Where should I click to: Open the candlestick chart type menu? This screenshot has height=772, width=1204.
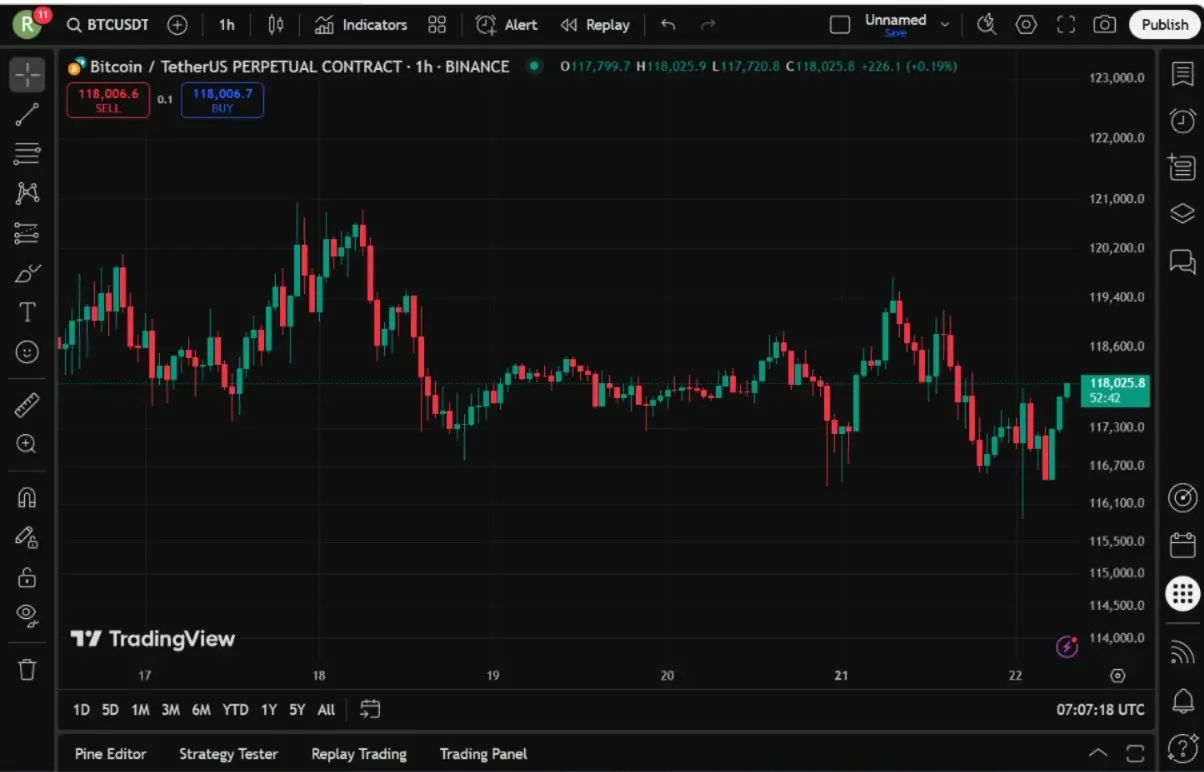(x=275, y=25)
